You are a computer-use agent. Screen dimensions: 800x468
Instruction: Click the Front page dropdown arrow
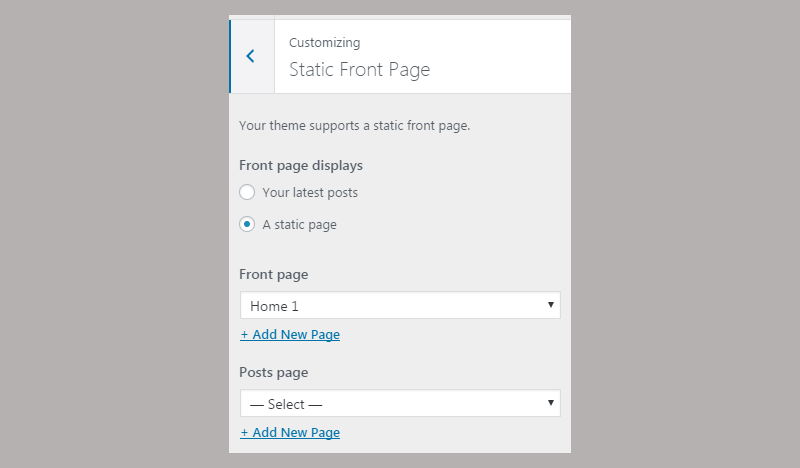(551, 304)
